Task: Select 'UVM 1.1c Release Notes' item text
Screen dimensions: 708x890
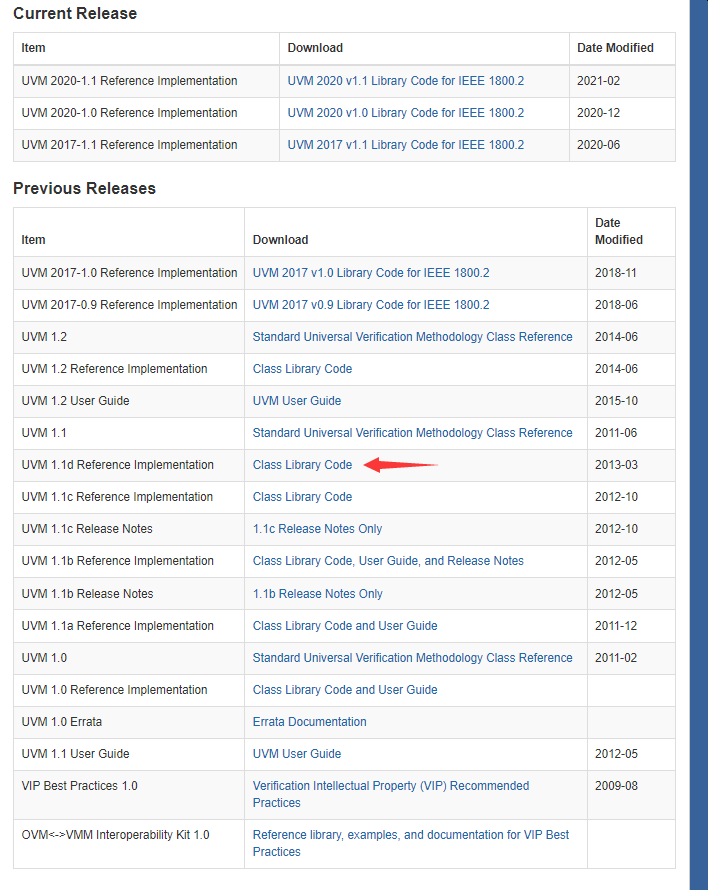Action: (x=87, y=528)
